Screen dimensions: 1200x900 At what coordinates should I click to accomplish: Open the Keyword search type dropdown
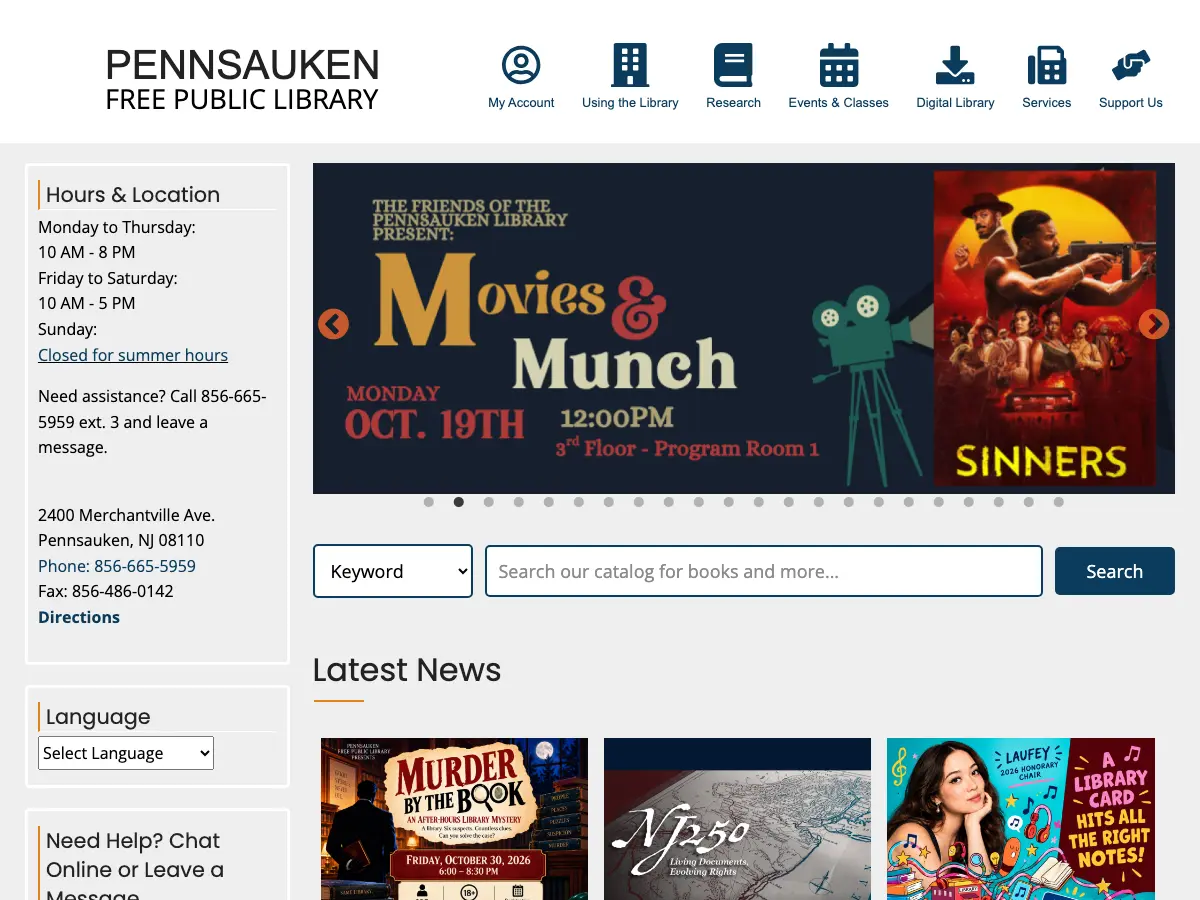tap(393, 571)
